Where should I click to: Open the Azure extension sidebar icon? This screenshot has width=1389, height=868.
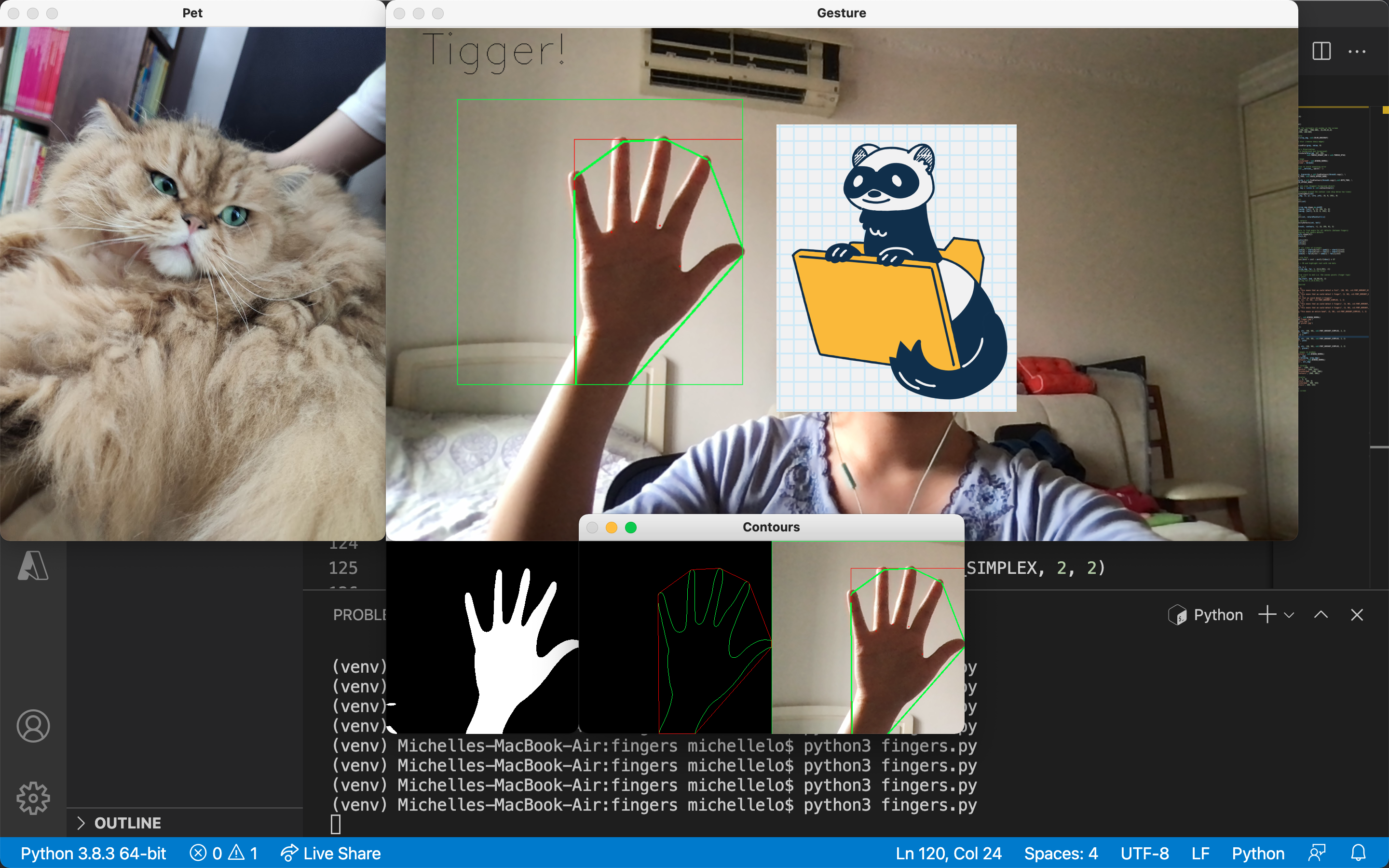click(x=33, y=566)
